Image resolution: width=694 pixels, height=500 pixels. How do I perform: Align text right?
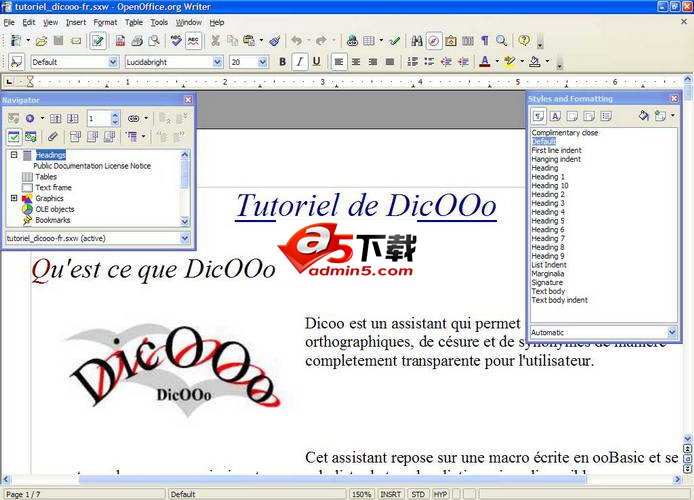pyautogui.click(x=373, y=62)
